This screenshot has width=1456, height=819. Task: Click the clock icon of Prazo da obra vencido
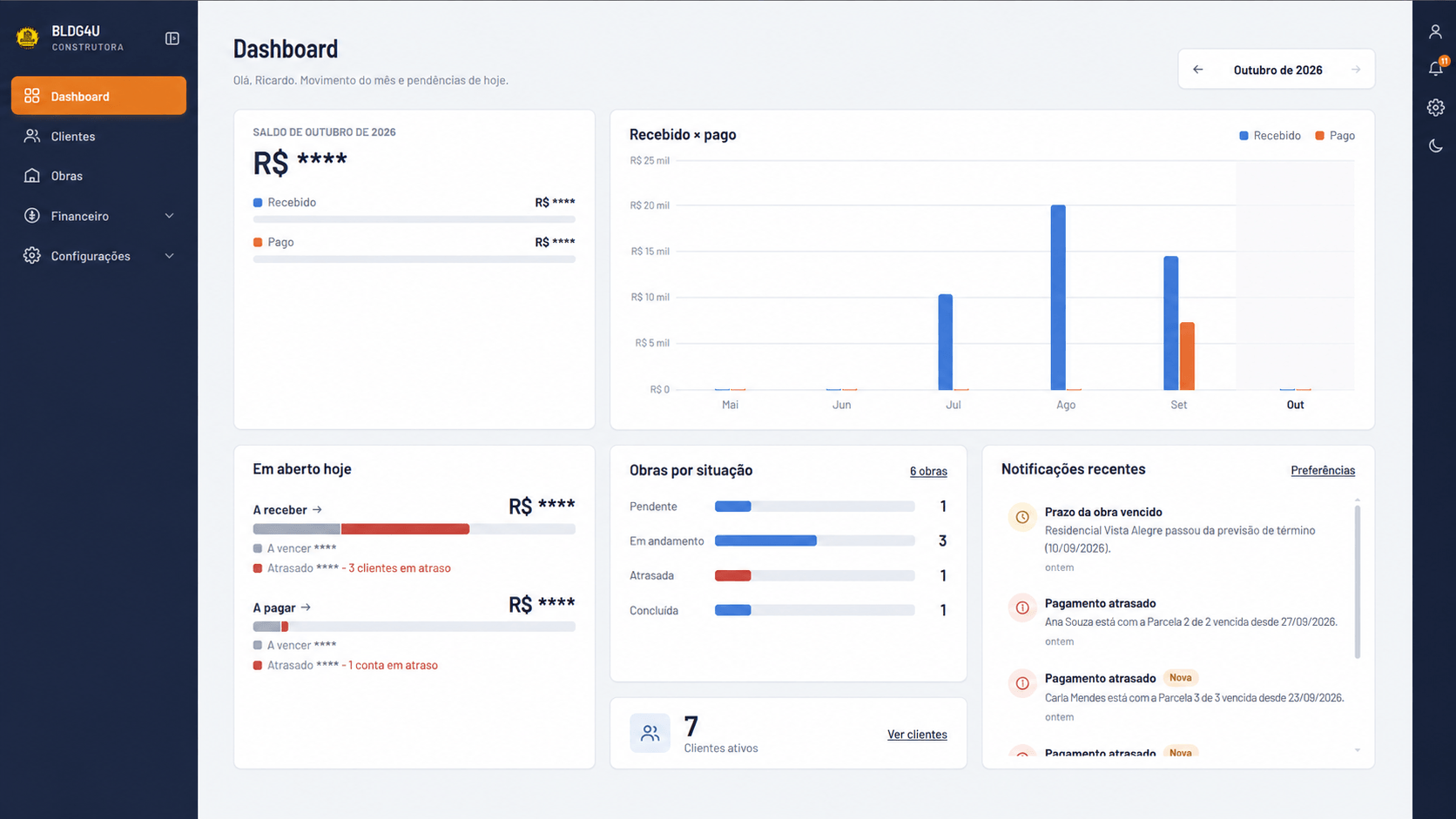point(1022,517)
